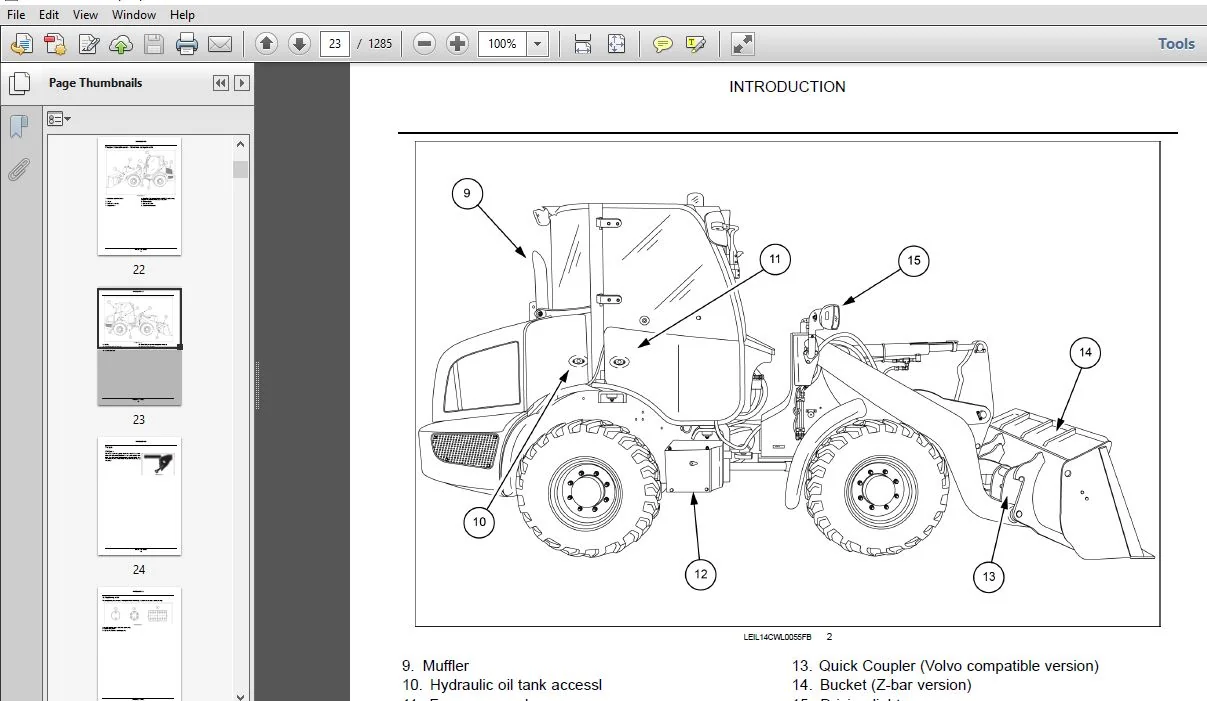Screen dimensions: 1207x701
Task: Click thumbnails scrollbar down arrow
Action: coord(240,696)
